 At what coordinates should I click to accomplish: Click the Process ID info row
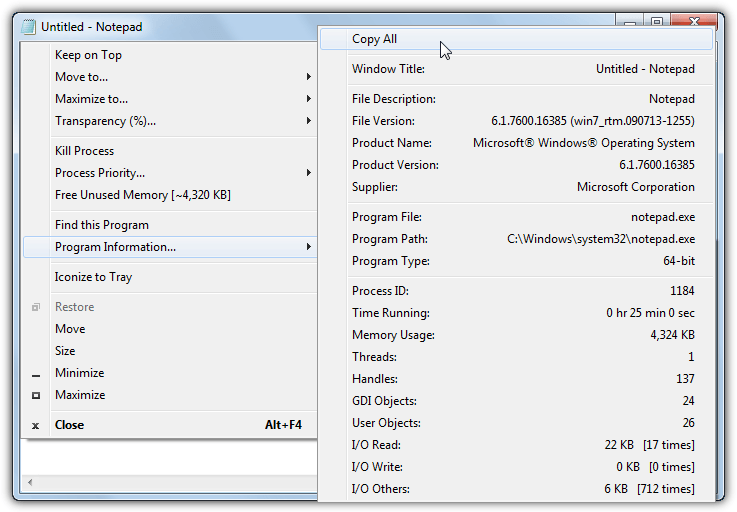tap(522, 291)
